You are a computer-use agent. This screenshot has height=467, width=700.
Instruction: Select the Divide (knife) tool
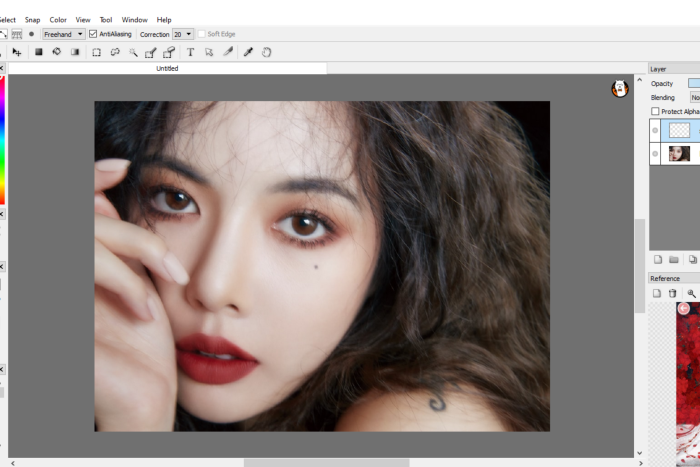click(228, 52)
